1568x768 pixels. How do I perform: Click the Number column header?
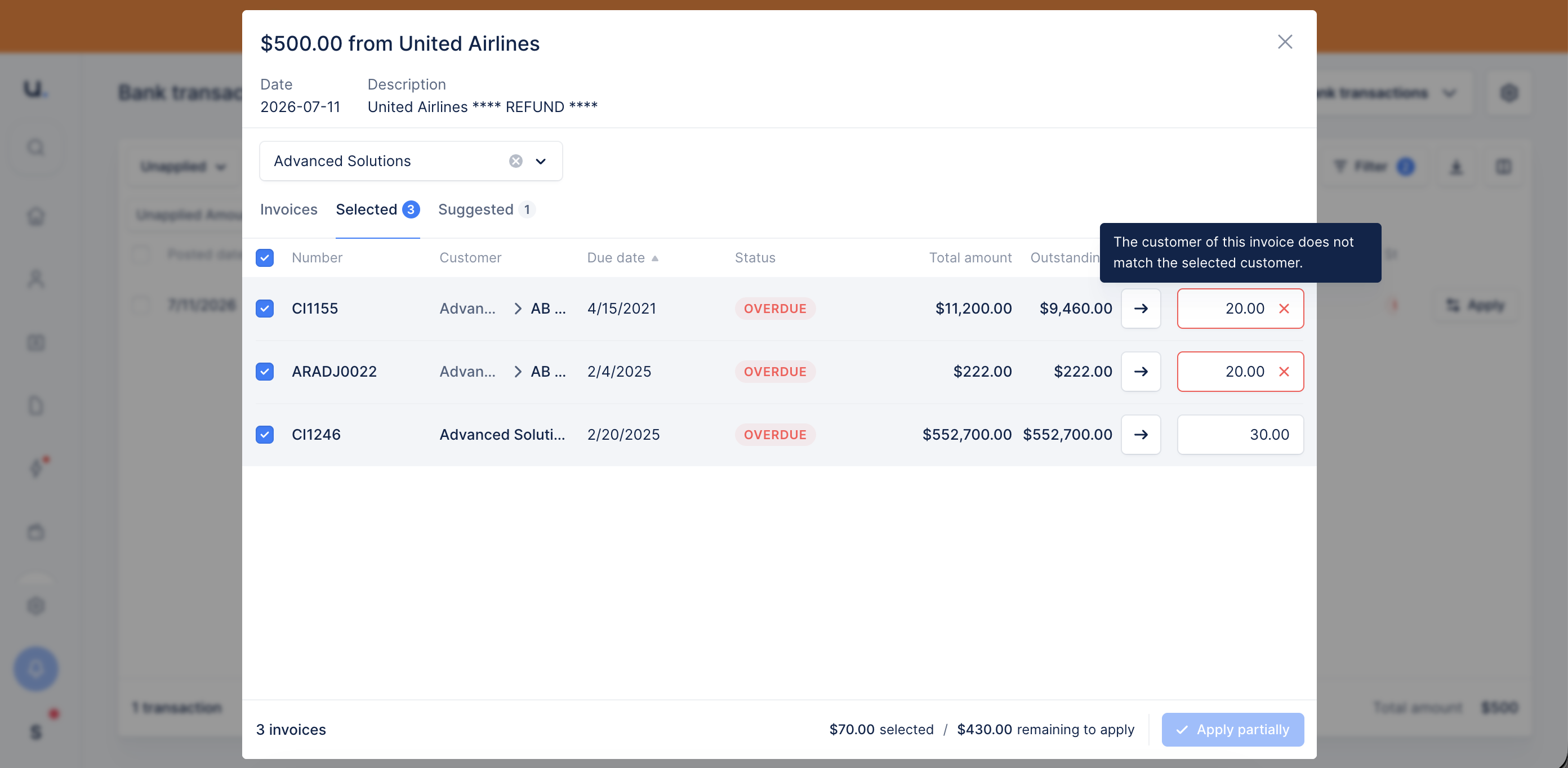point(317,258)
